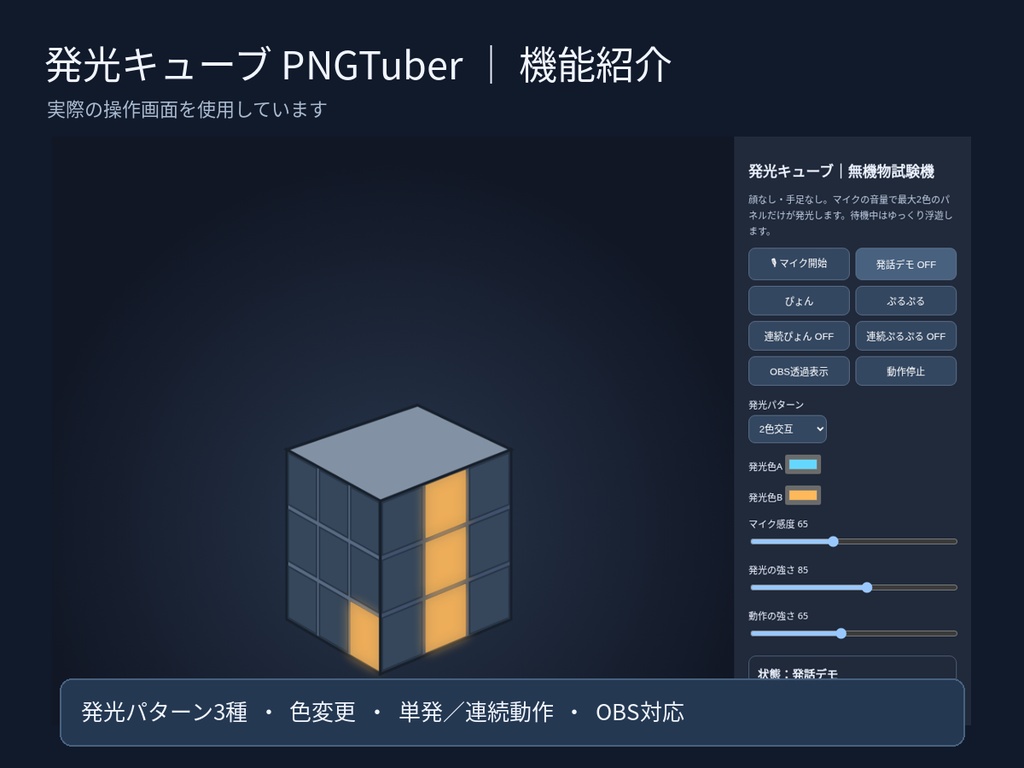Click the 発光パターン label
The width and height of the screenshot is (1024, 768).
point(776,405)
